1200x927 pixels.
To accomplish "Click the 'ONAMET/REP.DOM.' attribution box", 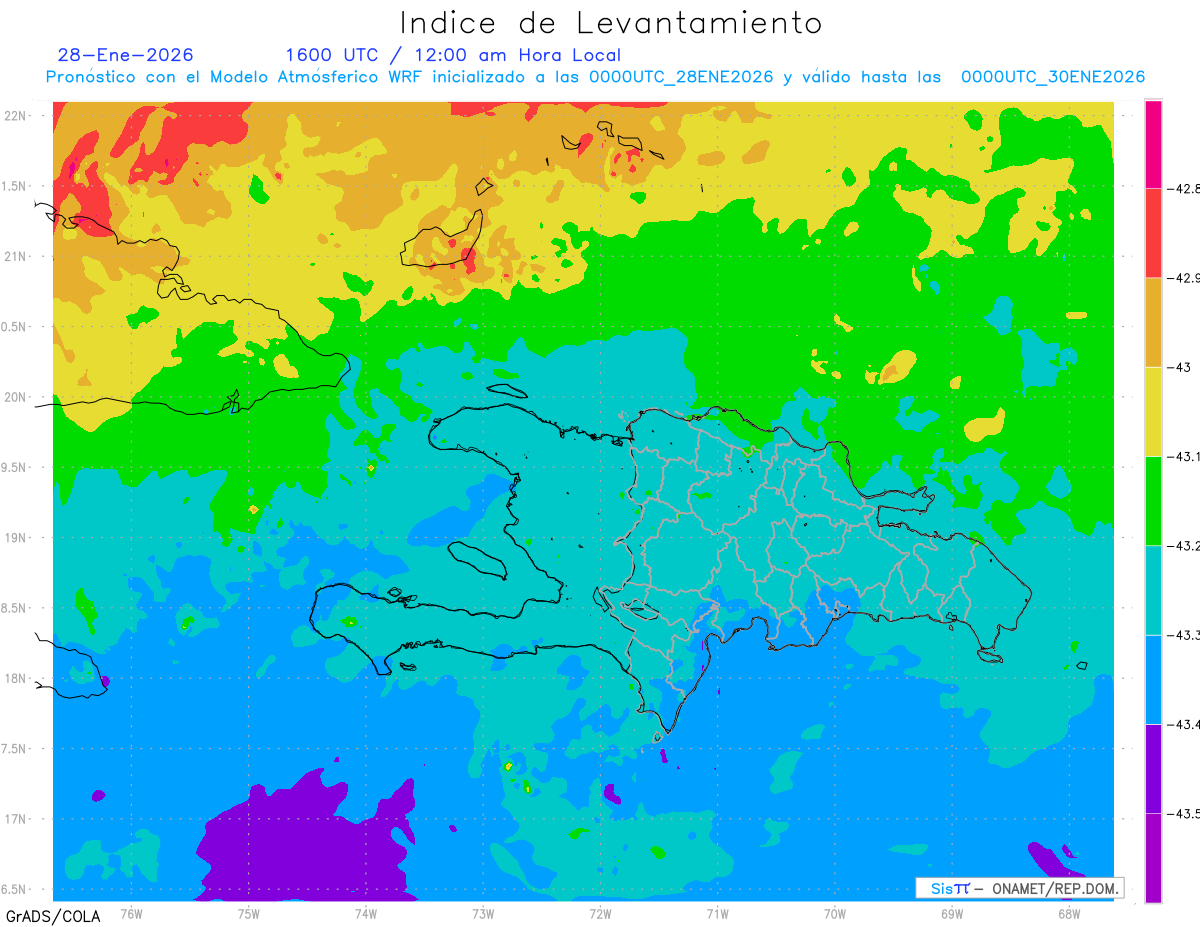I will point(1020,888).
